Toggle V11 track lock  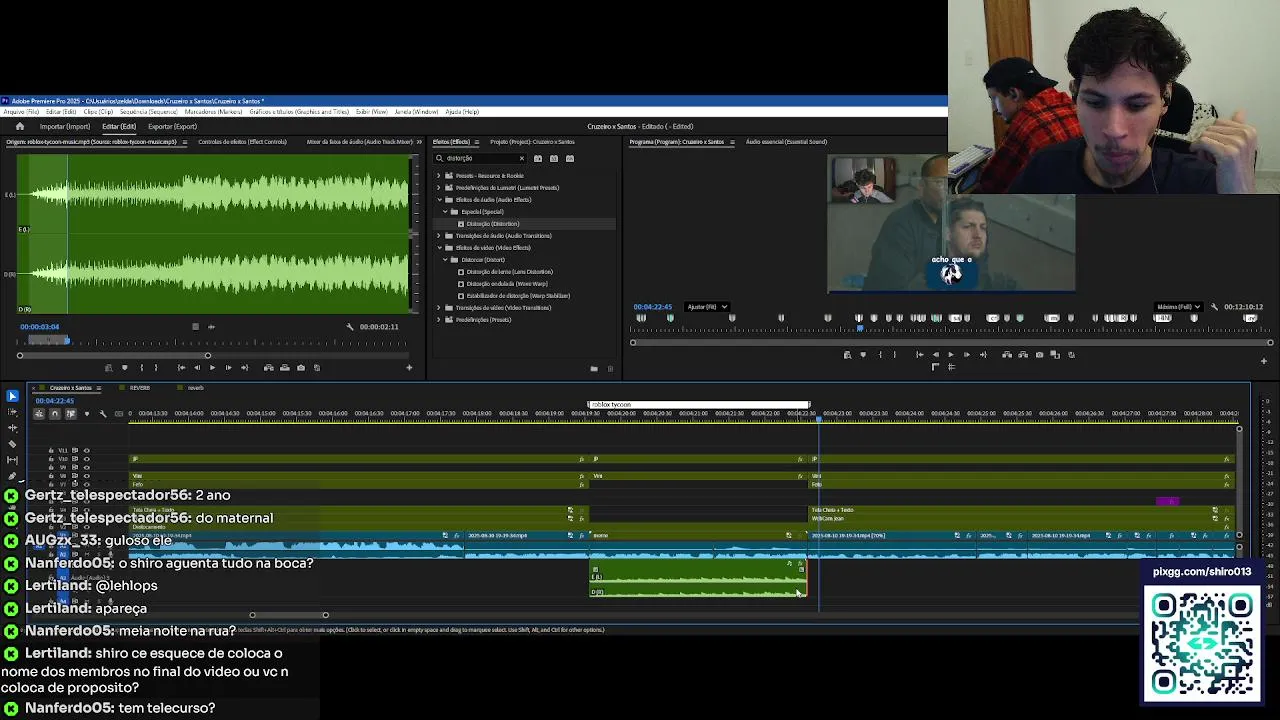tap(51, 451)
